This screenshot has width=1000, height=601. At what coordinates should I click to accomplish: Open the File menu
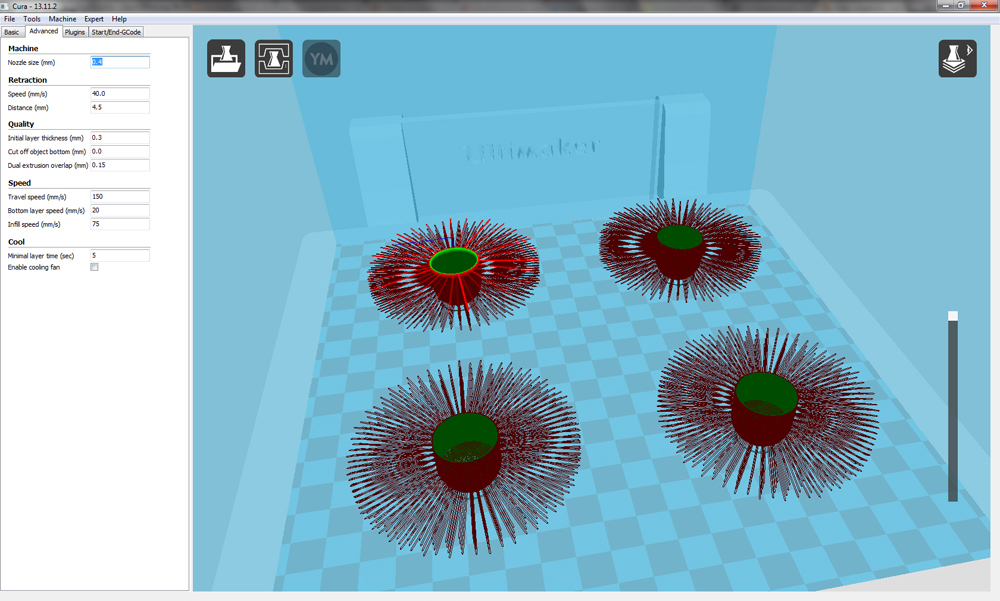click(x=10, y=19)
